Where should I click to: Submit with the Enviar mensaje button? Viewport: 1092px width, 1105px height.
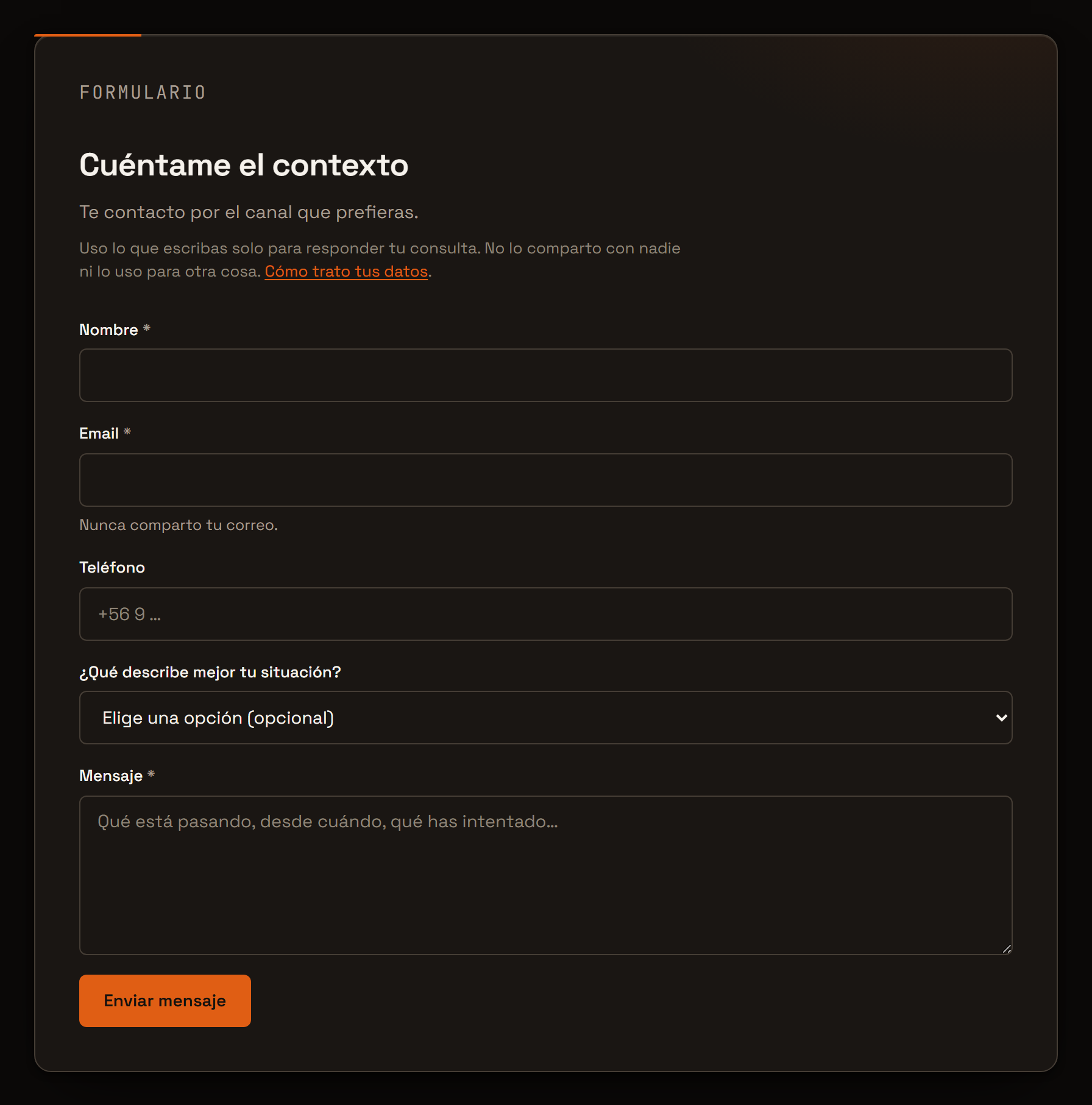tap(165, 1001)
